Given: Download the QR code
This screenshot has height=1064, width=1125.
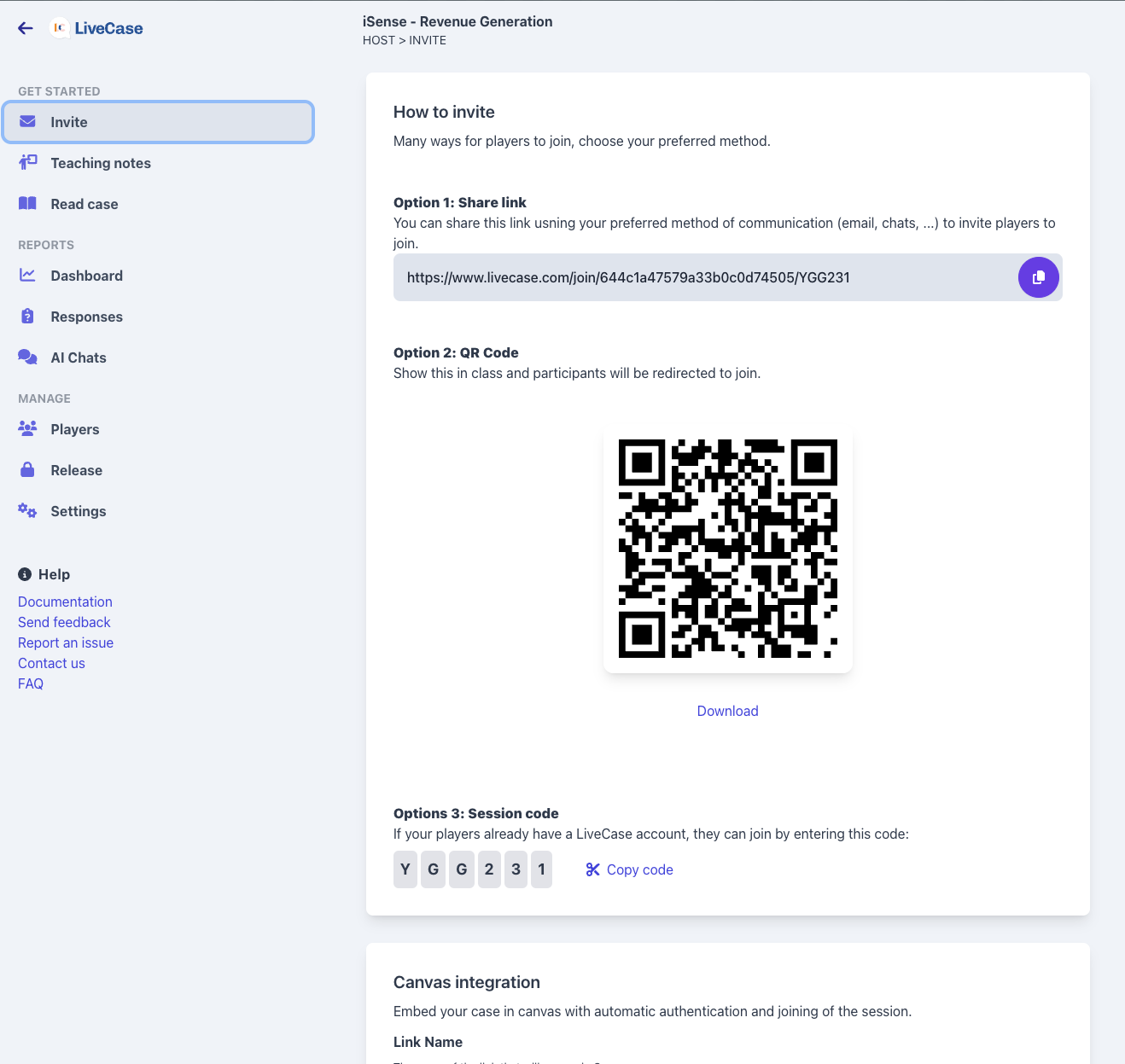Looking at the screenshot, I should point(727,711).
